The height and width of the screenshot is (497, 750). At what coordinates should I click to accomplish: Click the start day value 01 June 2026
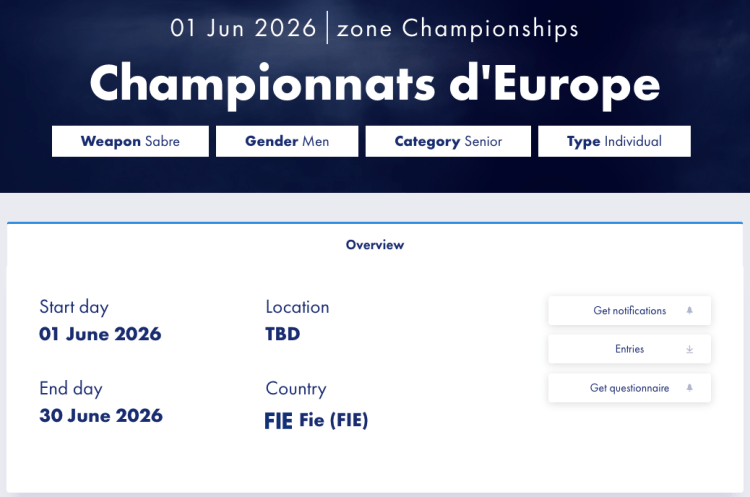point(100,334)
